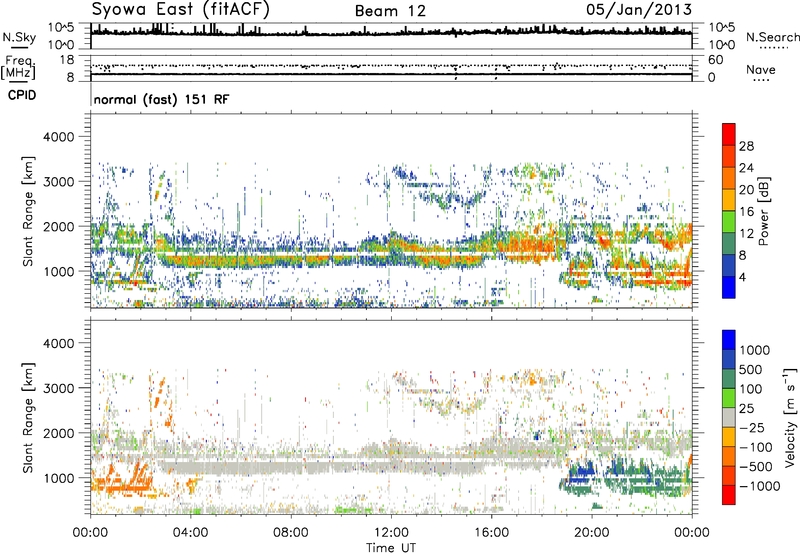Click the 60 label on the Nave axis
The image size is (800, 554).
point(715,60)
